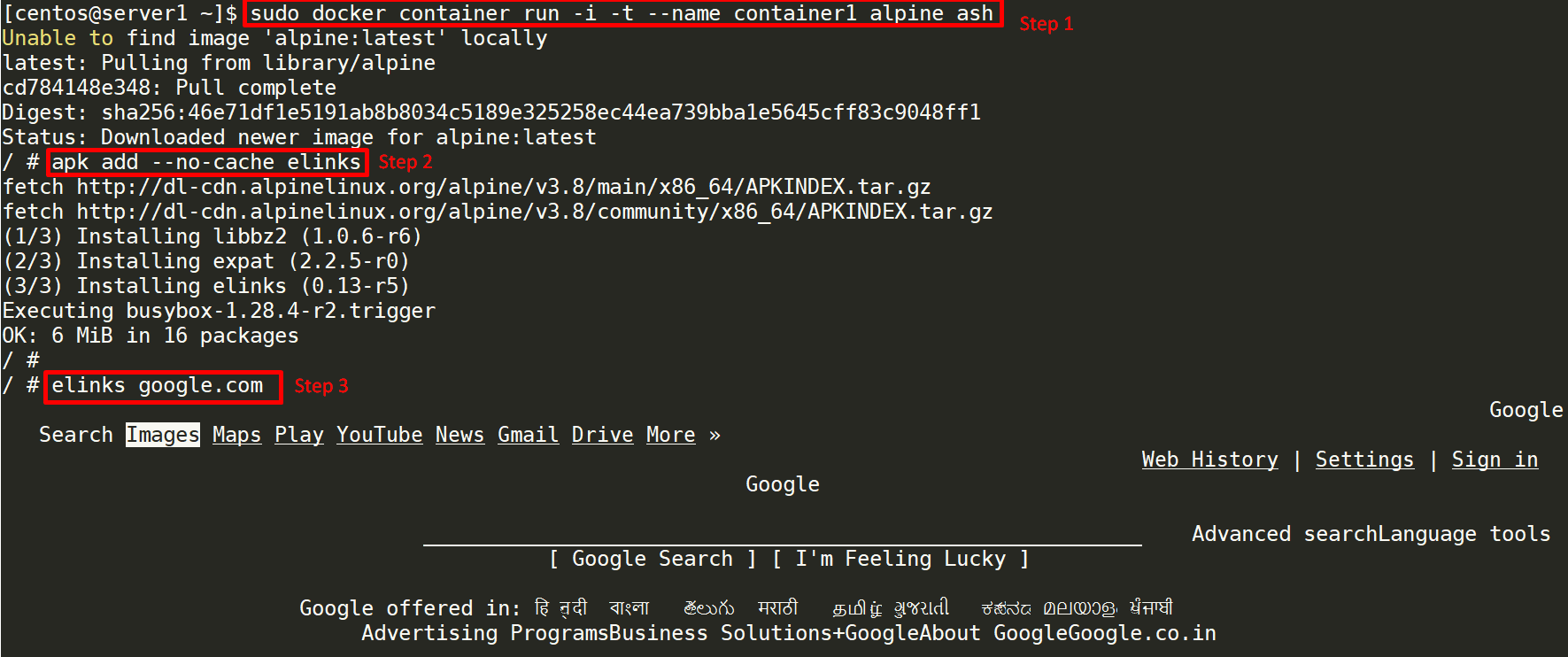Go to the Settings link
1568x657 pixels.
pos(1364,460)
